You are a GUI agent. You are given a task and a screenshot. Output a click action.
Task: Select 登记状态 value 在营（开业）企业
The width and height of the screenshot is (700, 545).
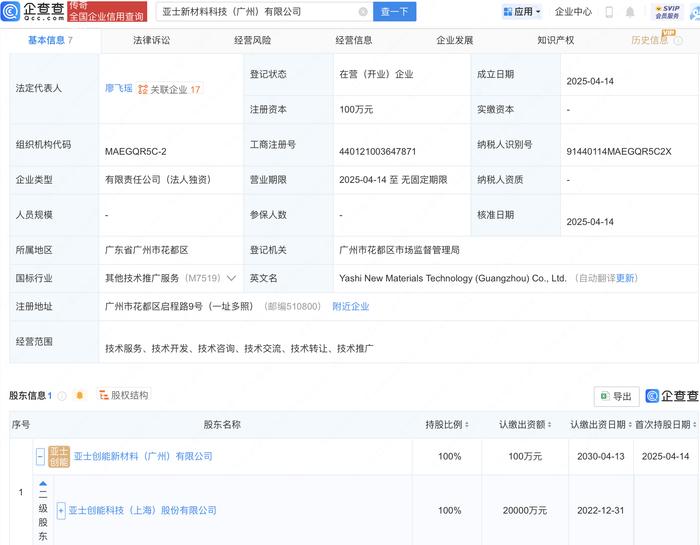pyautogui.click(x=376, y=74)
